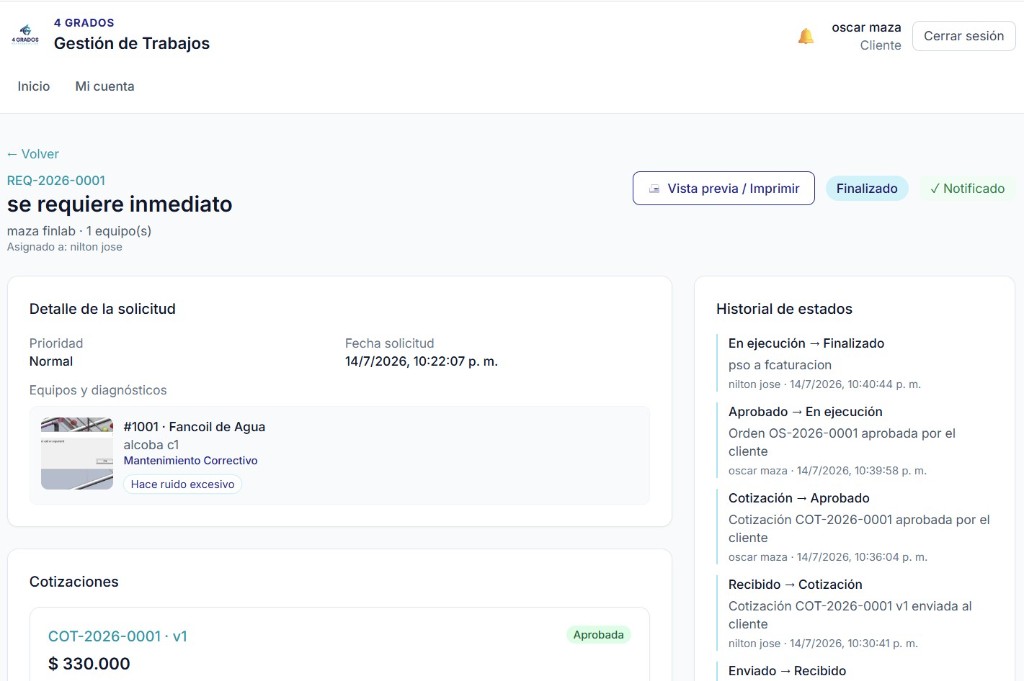
Task: Click the Asignado a: nilton jose text
Action: [x=65, y=247]
